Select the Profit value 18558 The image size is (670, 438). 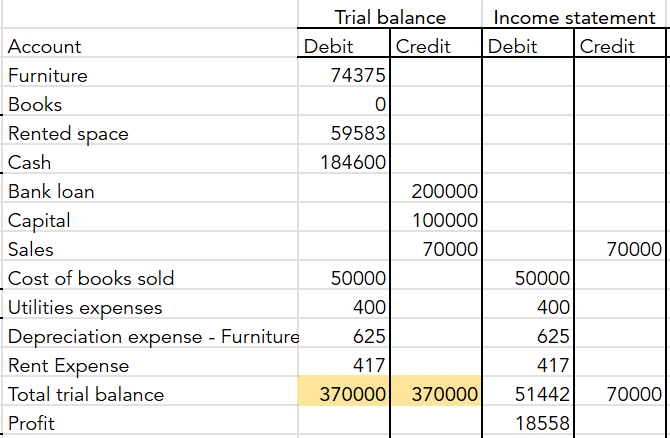click(x=528, y=420)
